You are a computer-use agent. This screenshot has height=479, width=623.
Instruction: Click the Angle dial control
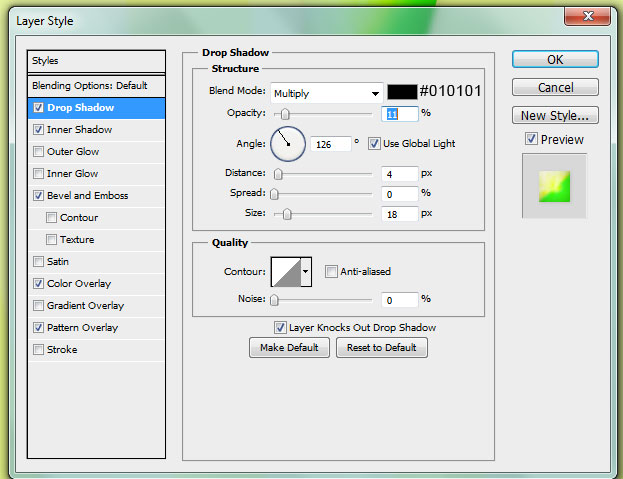(x=287, y=144)
